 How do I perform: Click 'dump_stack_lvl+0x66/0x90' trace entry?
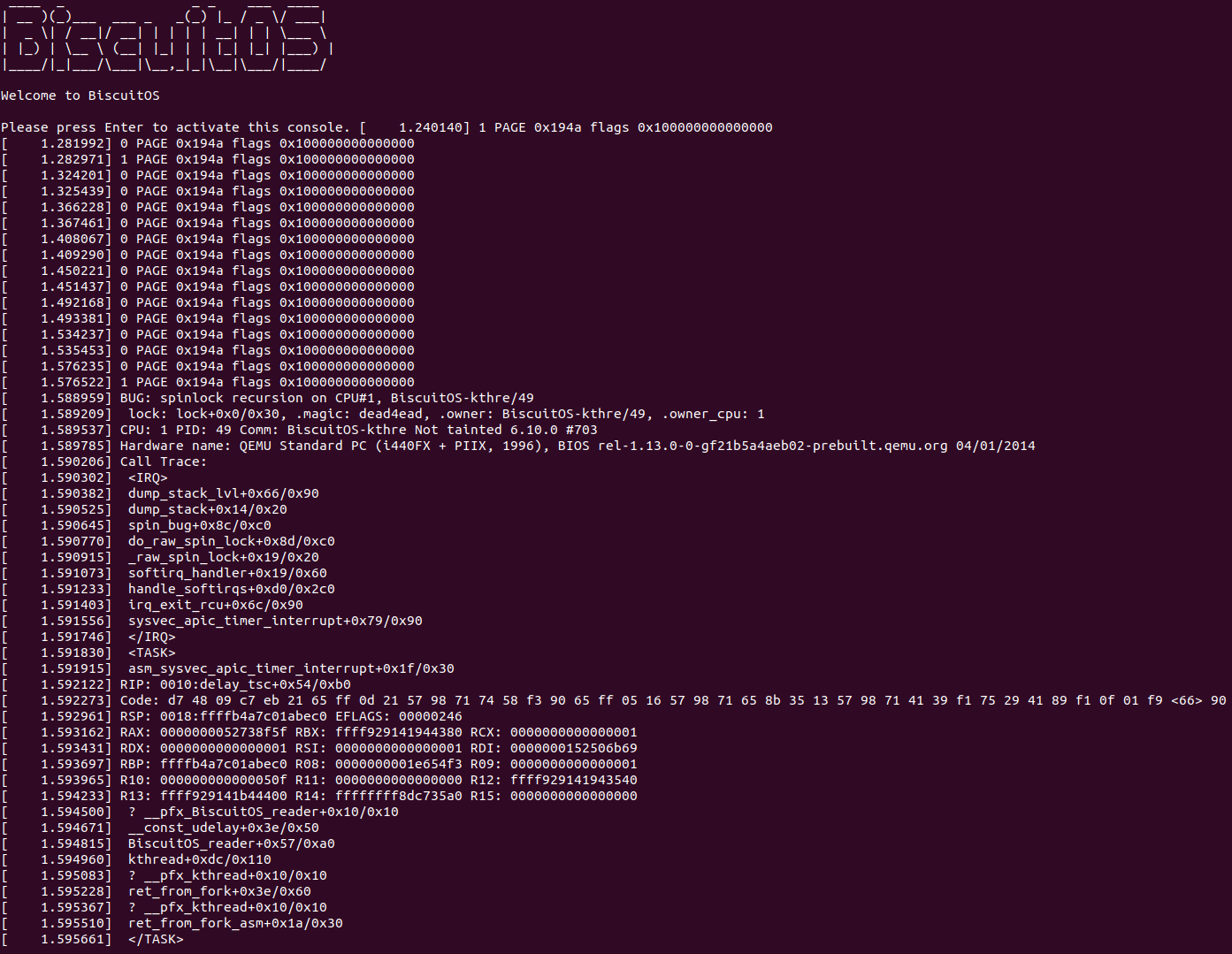pyautogui.click(x=224, y=493)
